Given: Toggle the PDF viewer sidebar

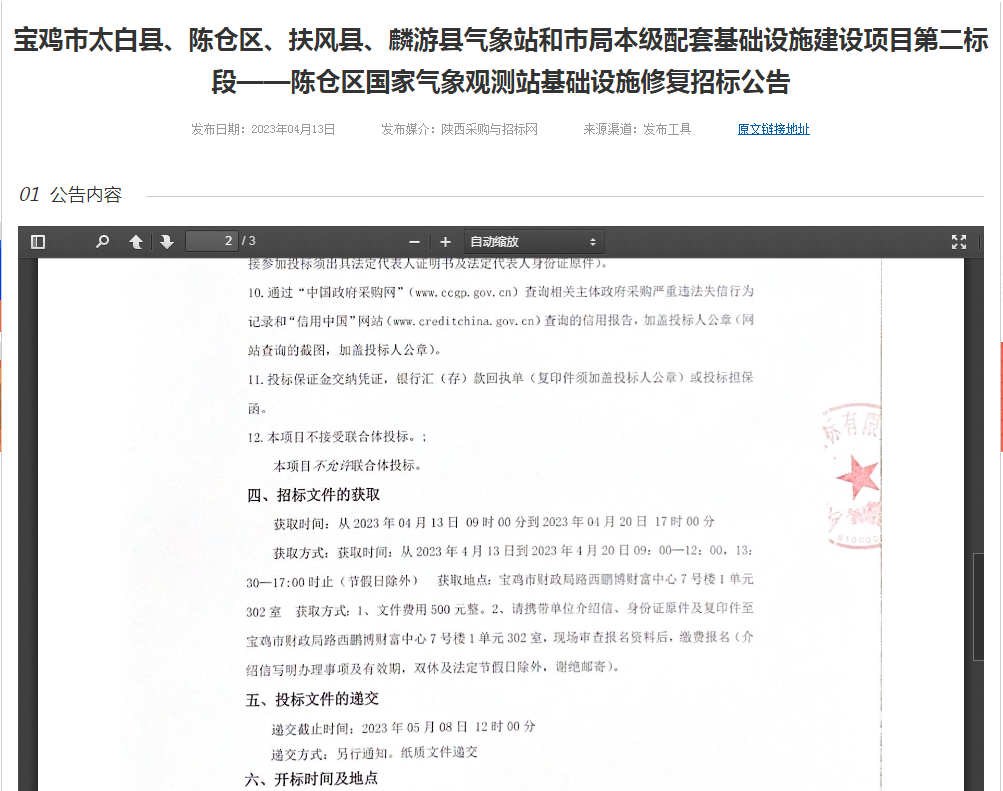Looking at the screenshot, I should point(38,242).
